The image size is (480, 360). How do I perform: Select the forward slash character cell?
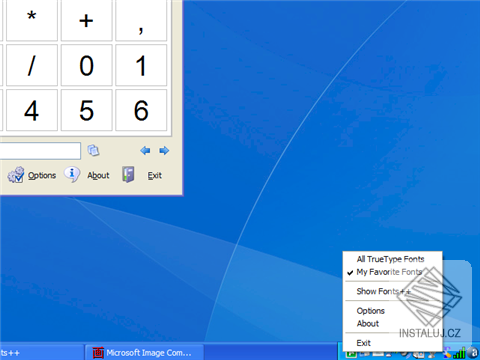(32, 65)
